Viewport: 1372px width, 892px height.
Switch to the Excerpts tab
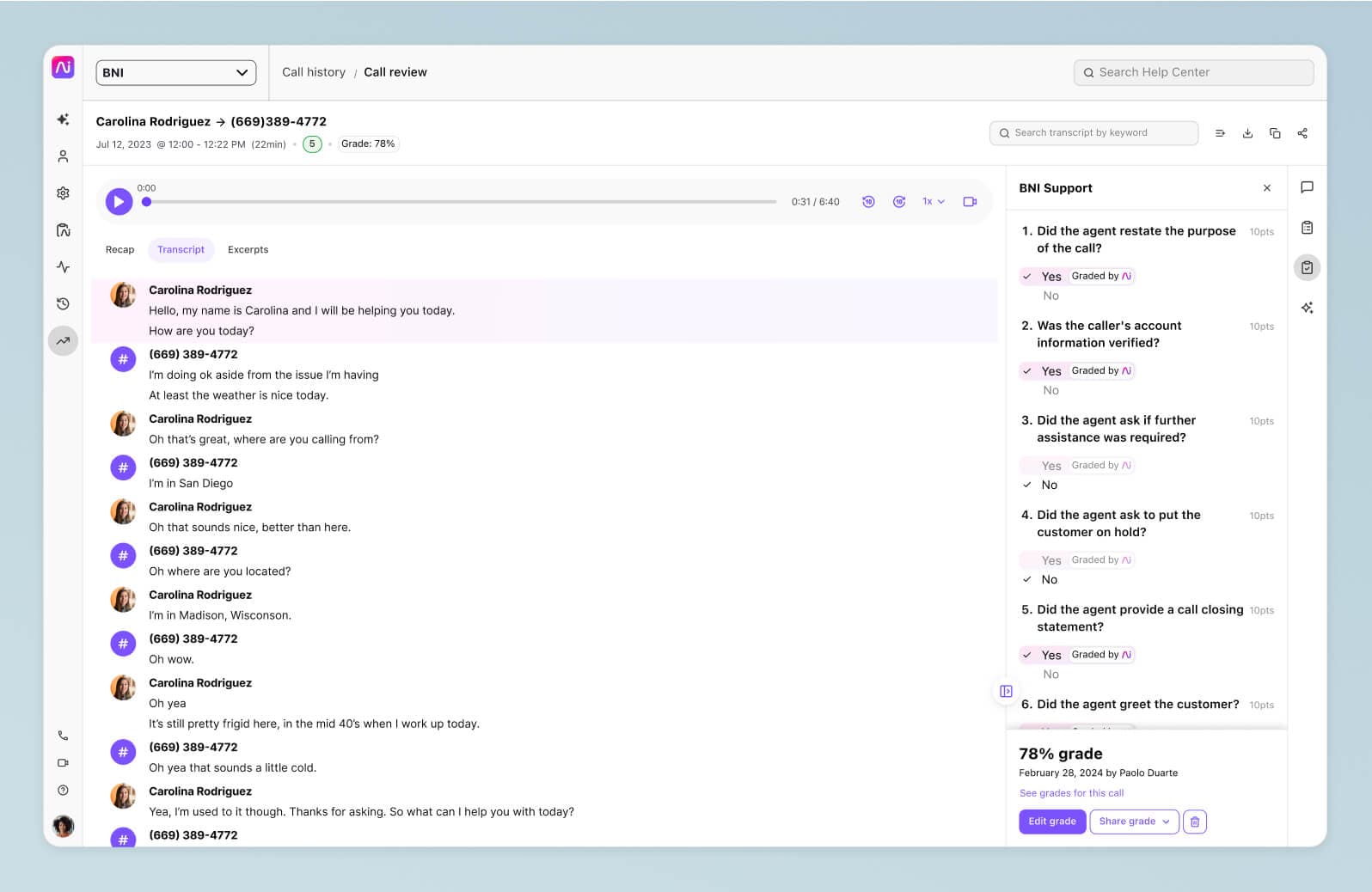(x=248, y=250)
